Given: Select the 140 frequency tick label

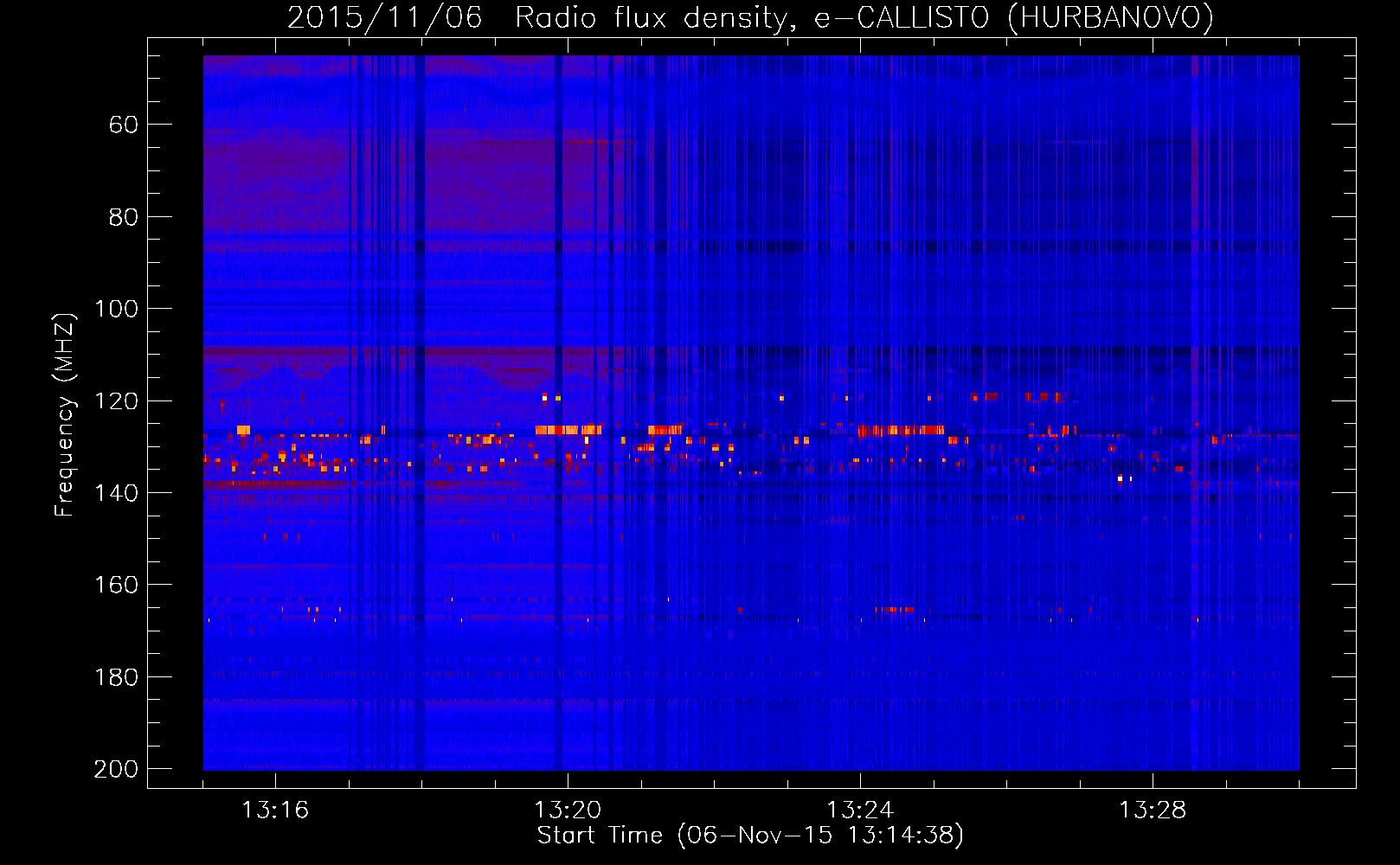Looking at the screenshot, I should pyautogui.click(x=117, y=493).
